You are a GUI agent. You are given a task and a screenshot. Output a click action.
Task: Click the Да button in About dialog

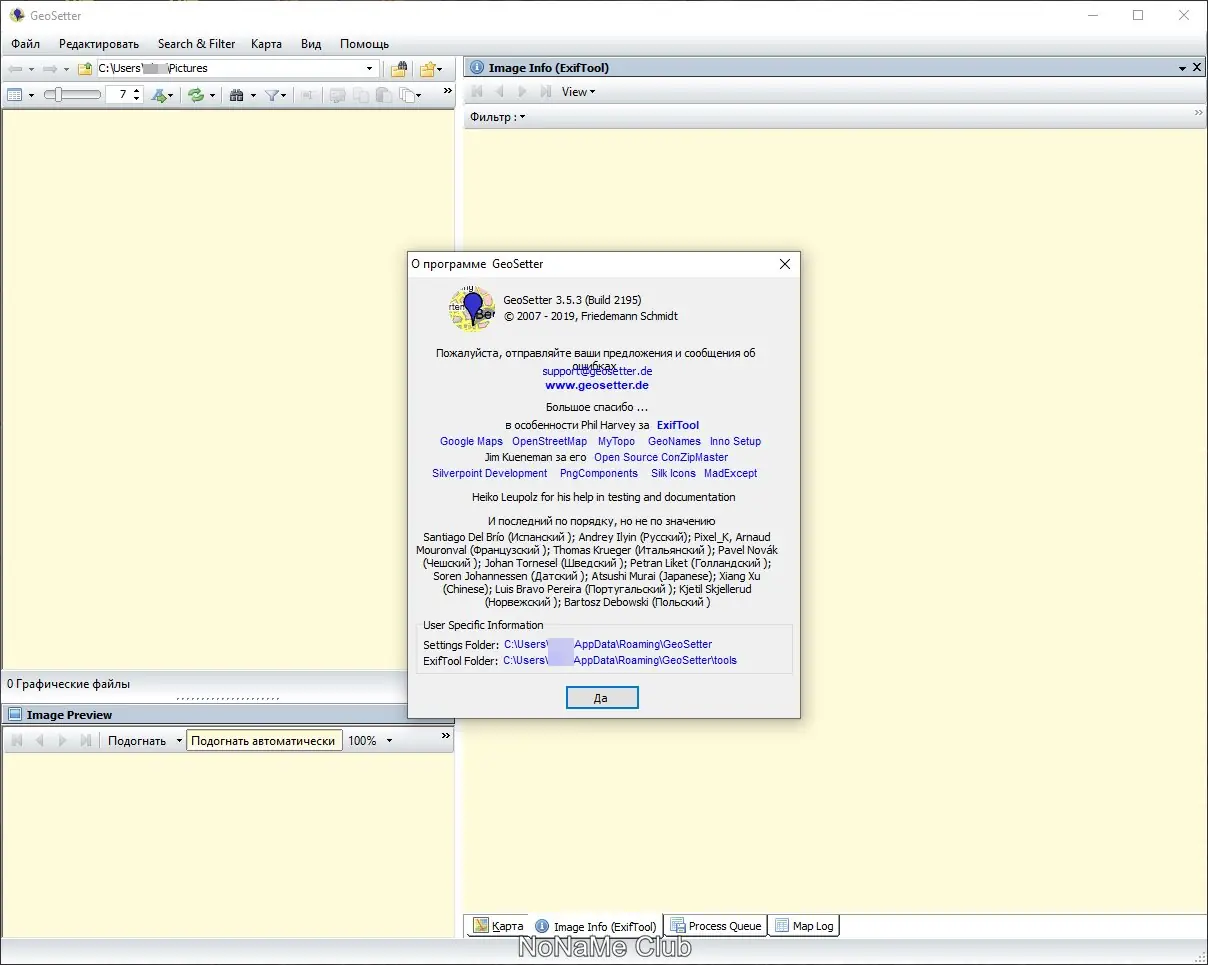tap(601, 698)
